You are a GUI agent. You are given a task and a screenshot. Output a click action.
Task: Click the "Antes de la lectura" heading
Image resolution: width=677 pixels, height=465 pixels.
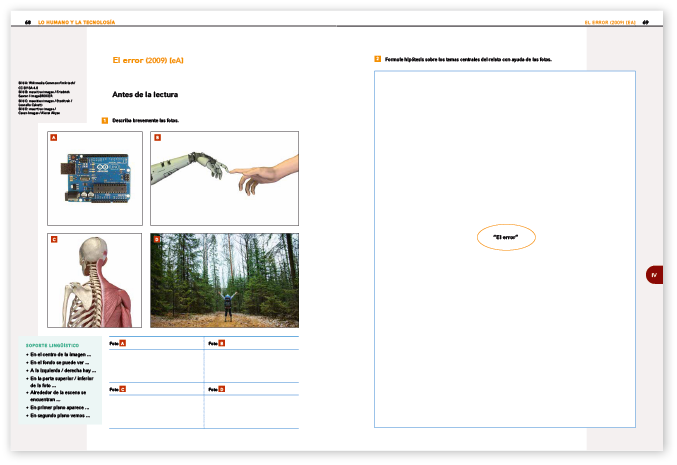pyautogui.click(x=145, y=95)
